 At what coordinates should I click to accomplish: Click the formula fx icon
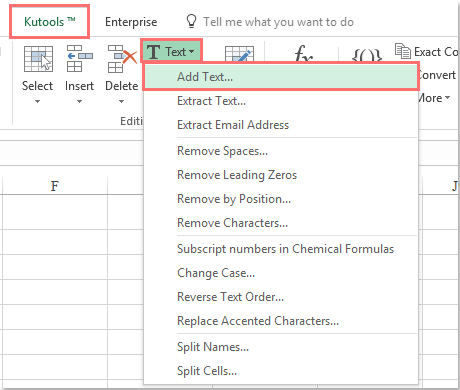304,54
